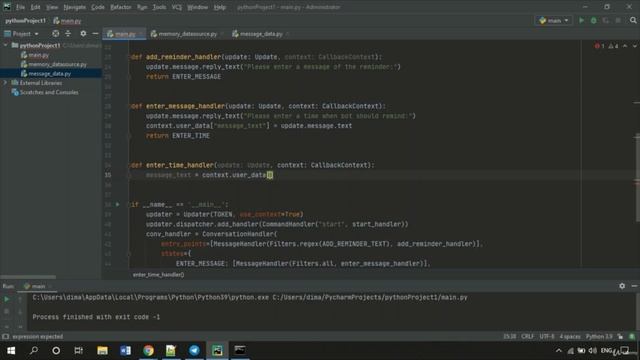Click the Stop icon in top toolbar

(x=618, y=20)
